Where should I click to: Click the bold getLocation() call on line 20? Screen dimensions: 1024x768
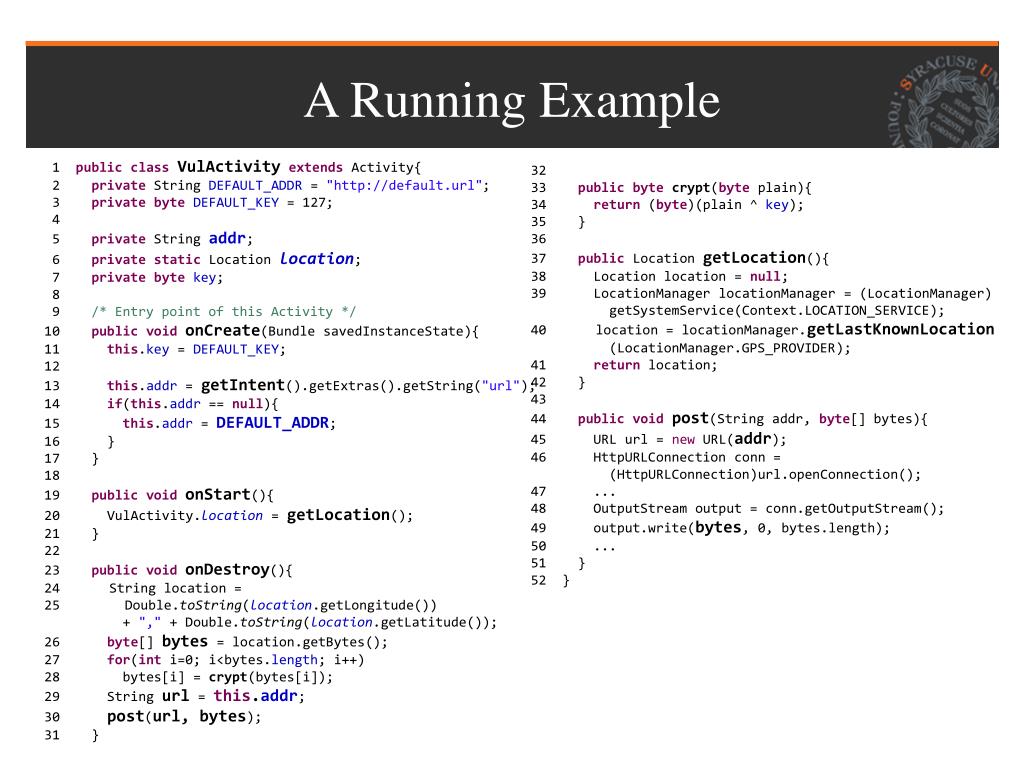(x=347, y=515)
